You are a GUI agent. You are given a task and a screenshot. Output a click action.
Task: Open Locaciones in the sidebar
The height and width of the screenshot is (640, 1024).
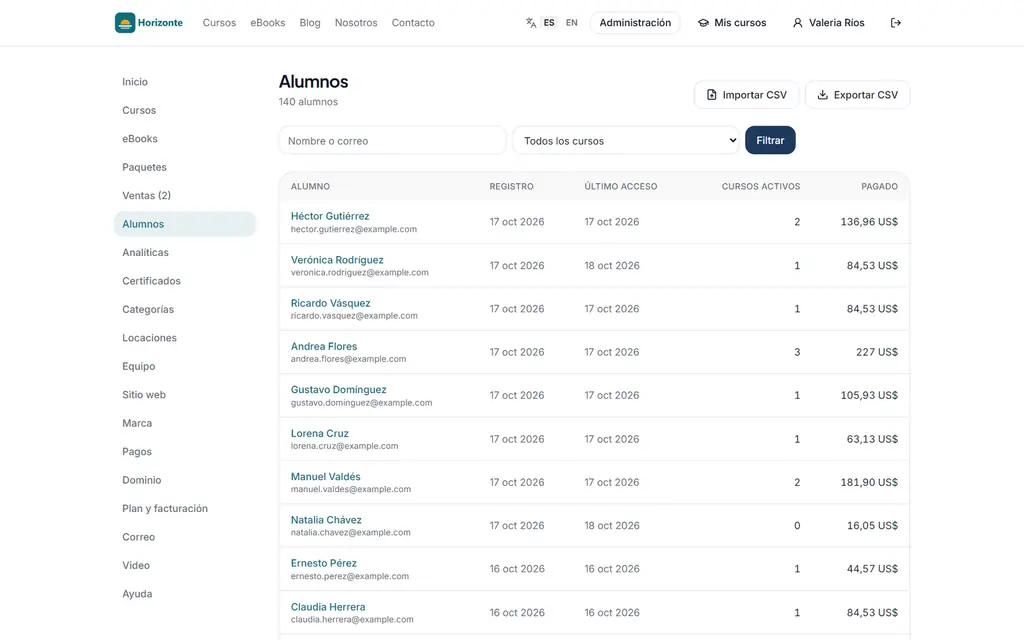point(185,338)
